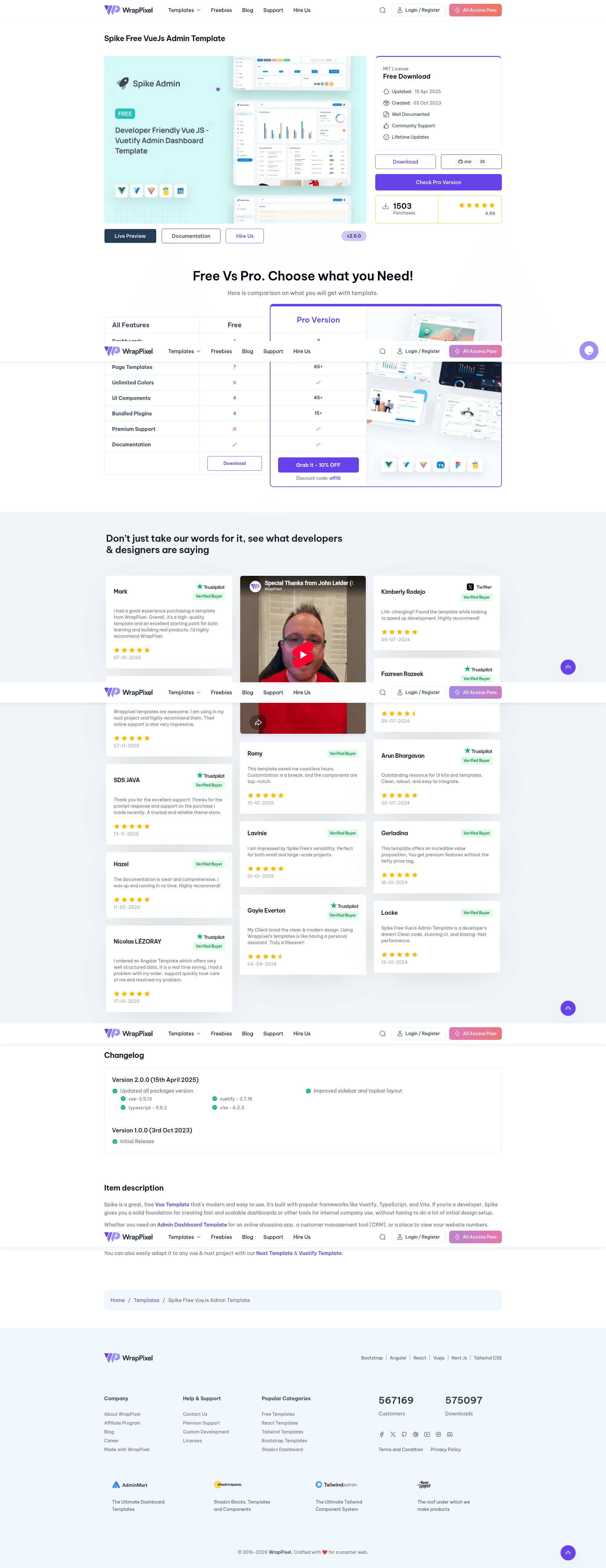Click the Vue icon under Pro Version

click(389, 465)
